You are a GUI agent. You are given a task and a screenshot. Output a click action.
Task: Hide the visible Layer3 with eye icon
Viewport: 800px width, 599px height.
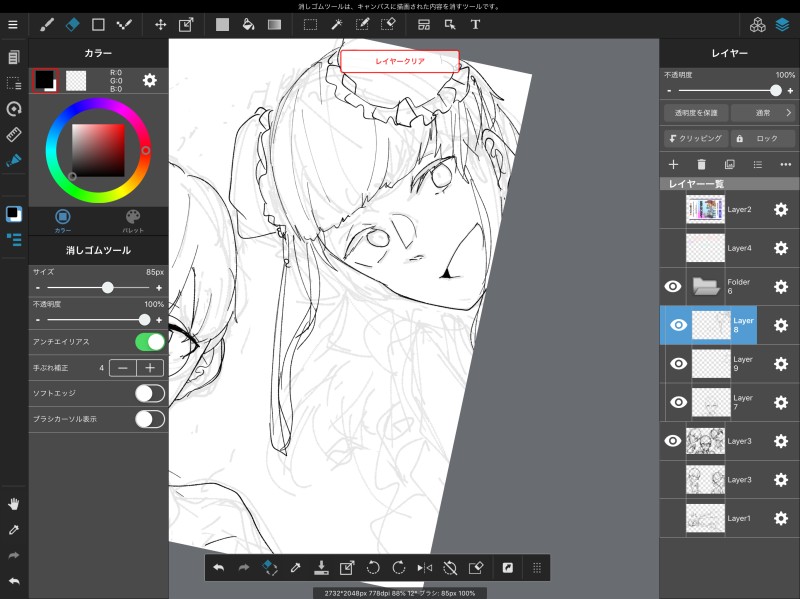click(673, 441)
